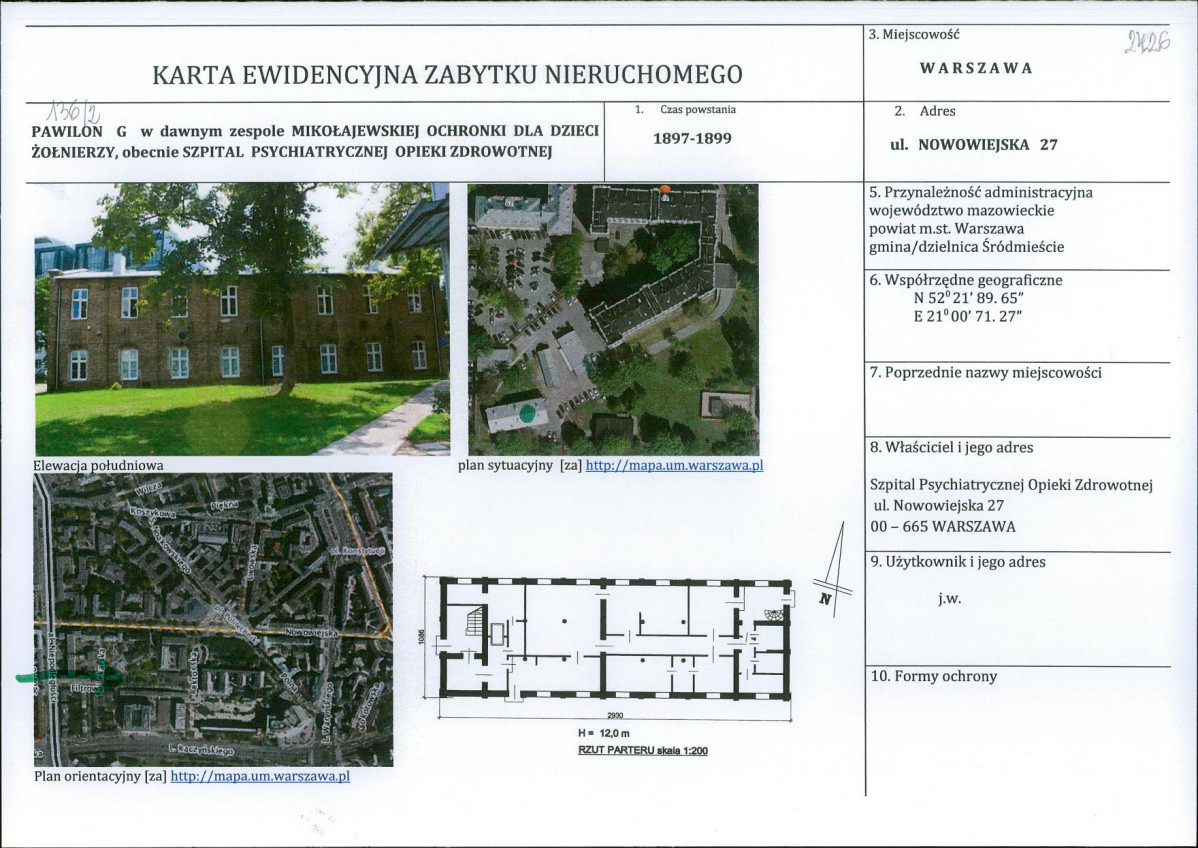Click the label Czas powstania
This screenshot has height=848, width=1198.
click(698, 109)
